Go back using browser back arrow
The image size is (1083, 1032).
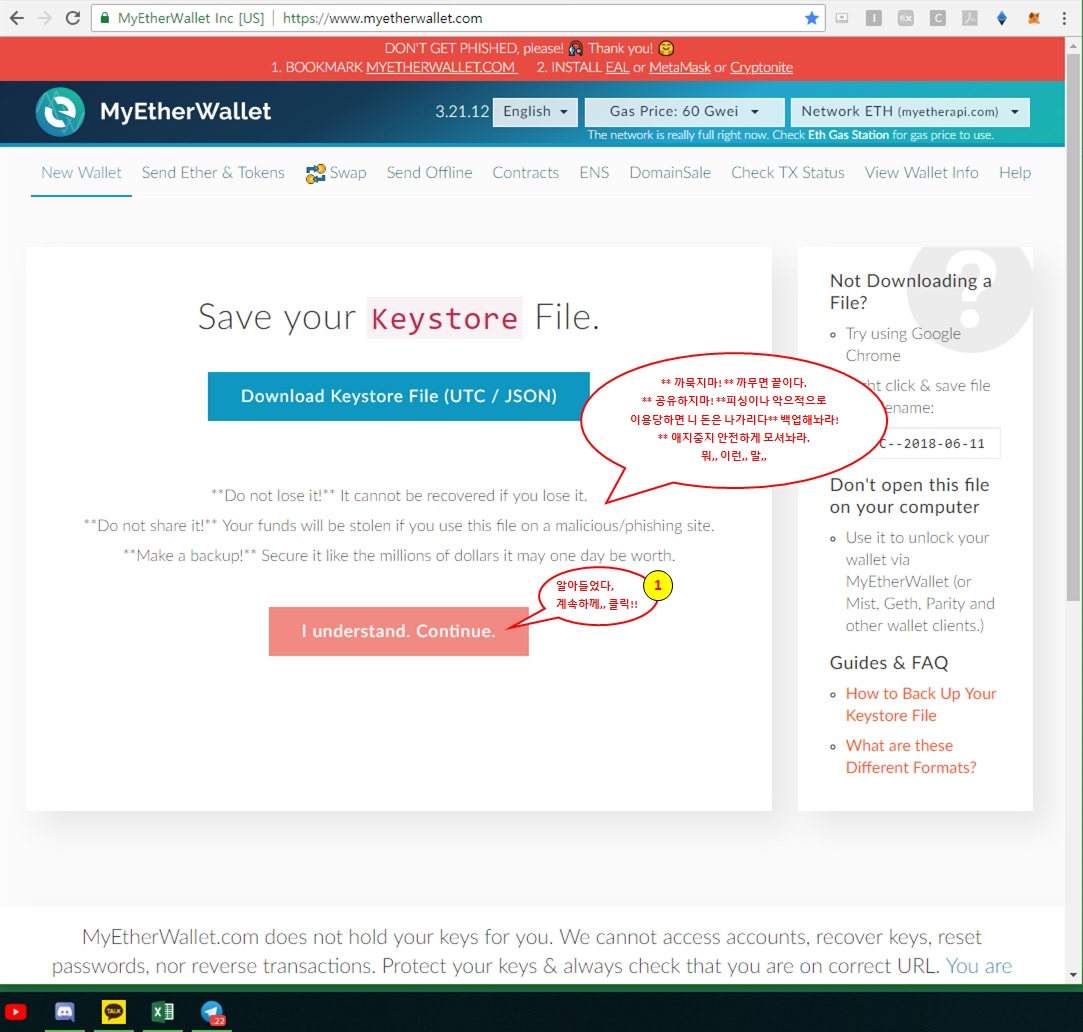click(17, 18)
